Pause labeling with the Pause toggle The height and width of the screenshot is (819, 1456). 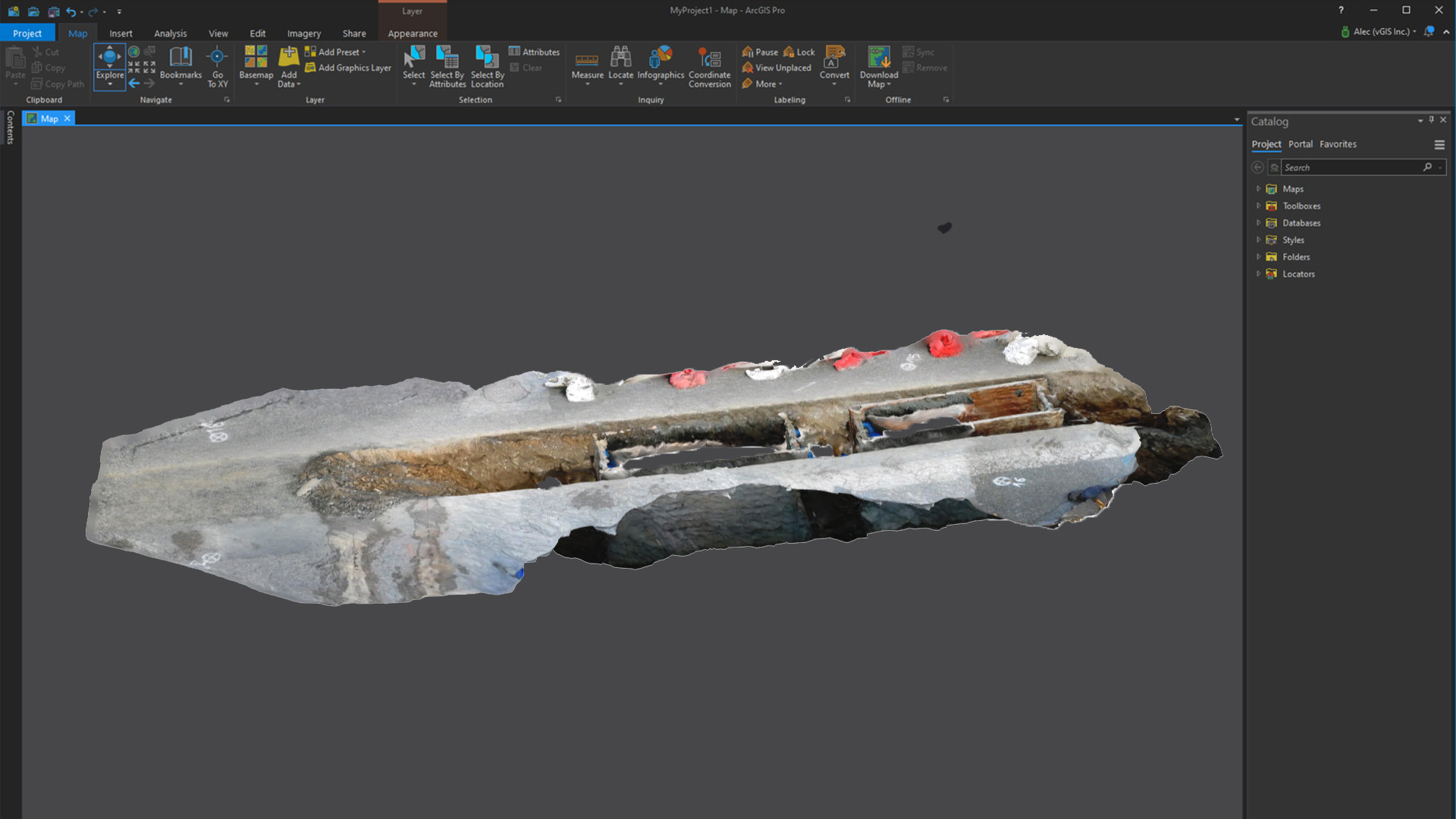760,52
